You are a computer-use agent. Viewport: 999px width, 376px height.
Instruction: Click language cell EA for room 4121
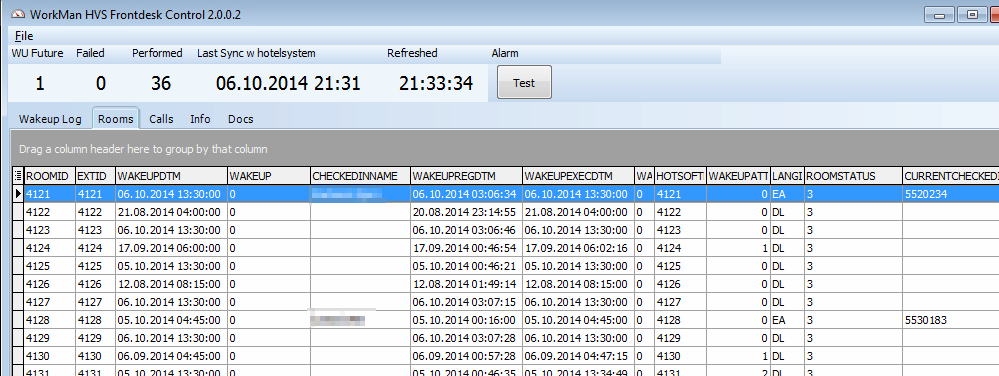click(x=787, y=194)
